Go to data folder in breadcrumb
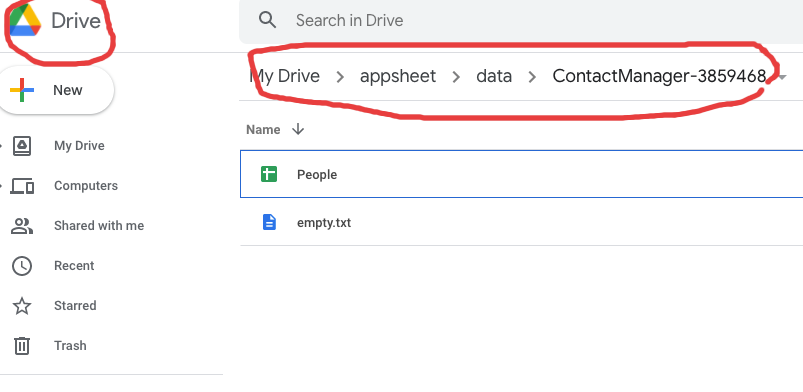This screenshot has width=803, height=392. point(494,76)
